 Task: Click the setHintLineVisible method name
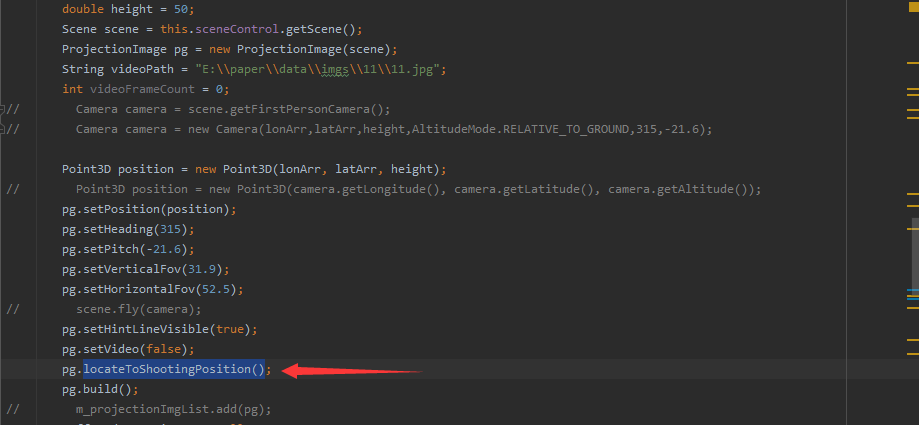click(146, 328)
